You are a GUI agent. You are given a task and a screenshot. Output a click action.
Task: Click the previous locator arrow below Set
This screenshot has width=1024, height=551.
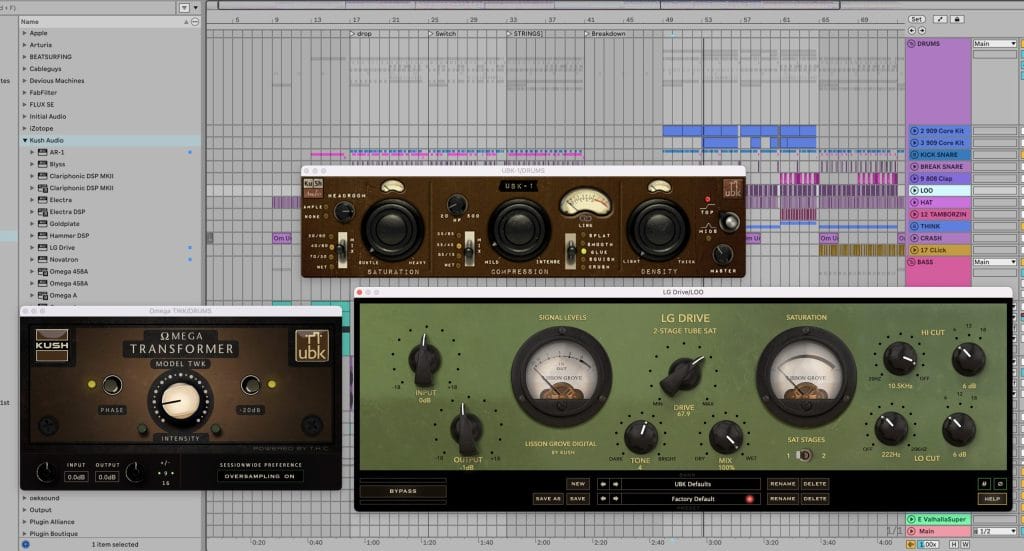911,31
